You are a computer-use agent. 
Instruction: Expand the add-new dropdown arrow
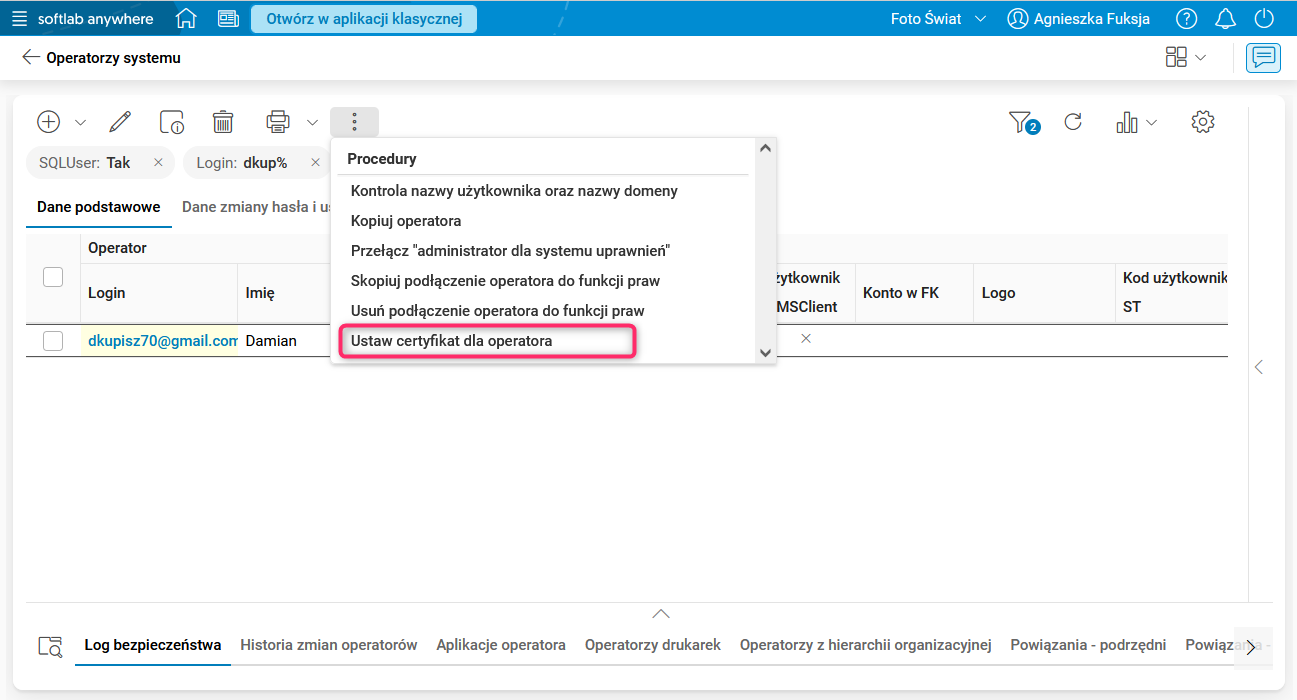click(81, 123)
